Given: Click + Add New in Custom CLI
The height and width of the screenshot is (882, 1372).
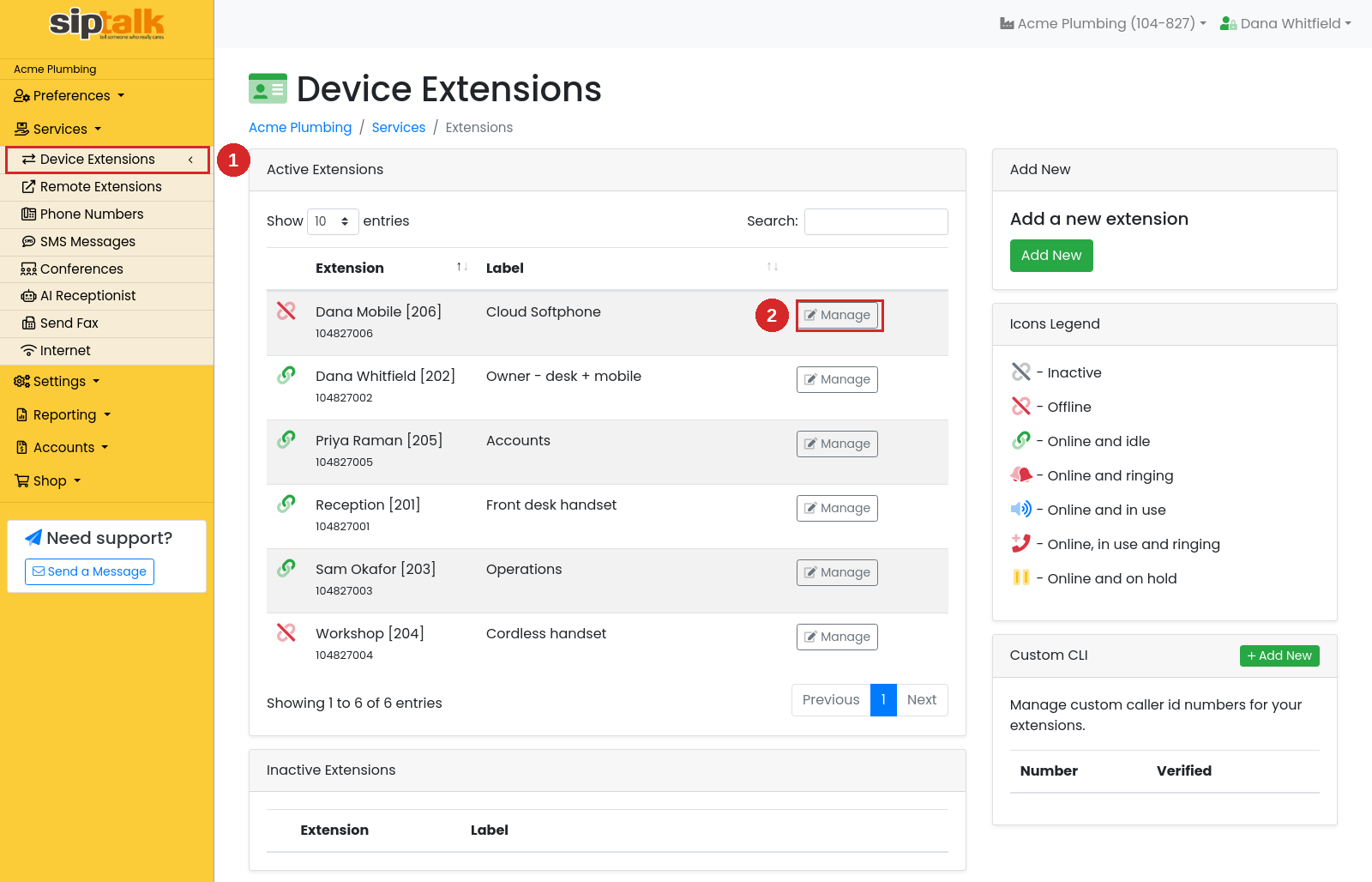Looking at the screenshot, I should click(1279, 655).
